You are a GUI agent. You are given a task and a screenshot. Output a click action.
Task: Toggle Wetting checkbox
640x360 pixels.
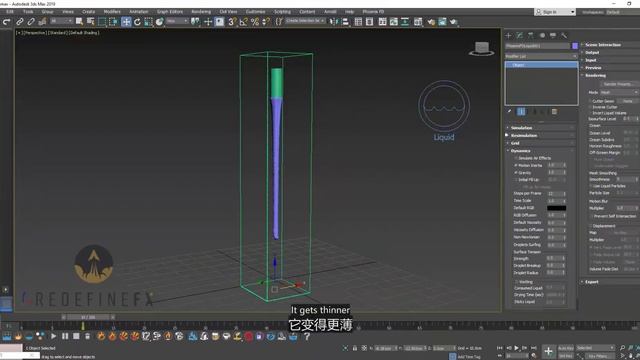516,282
